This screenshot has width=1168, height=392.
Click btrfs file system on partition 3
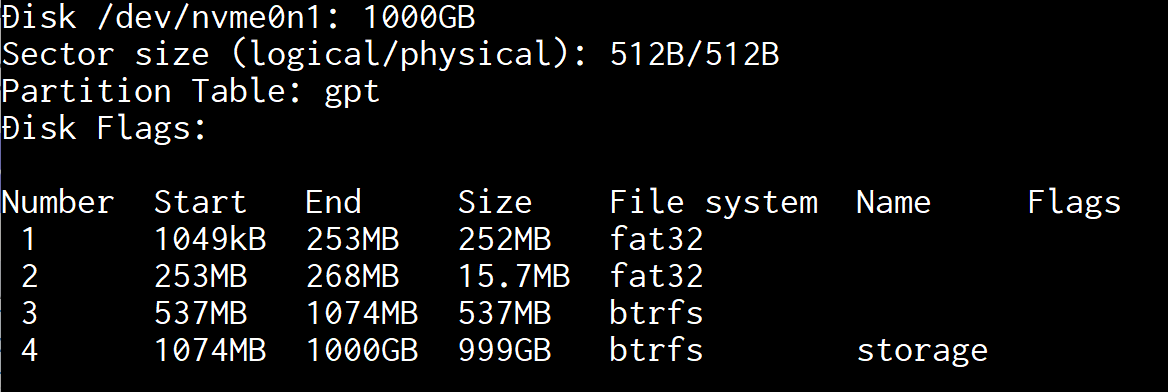pyautogui.click(x=656, y=313)
